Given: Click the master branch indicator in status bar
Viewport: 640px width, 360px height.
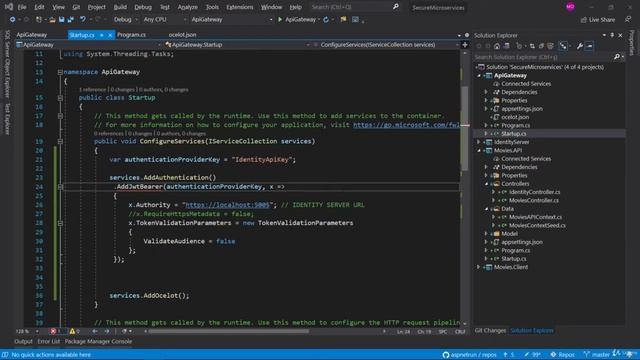Looking at the screenshot, I should 596,355.
